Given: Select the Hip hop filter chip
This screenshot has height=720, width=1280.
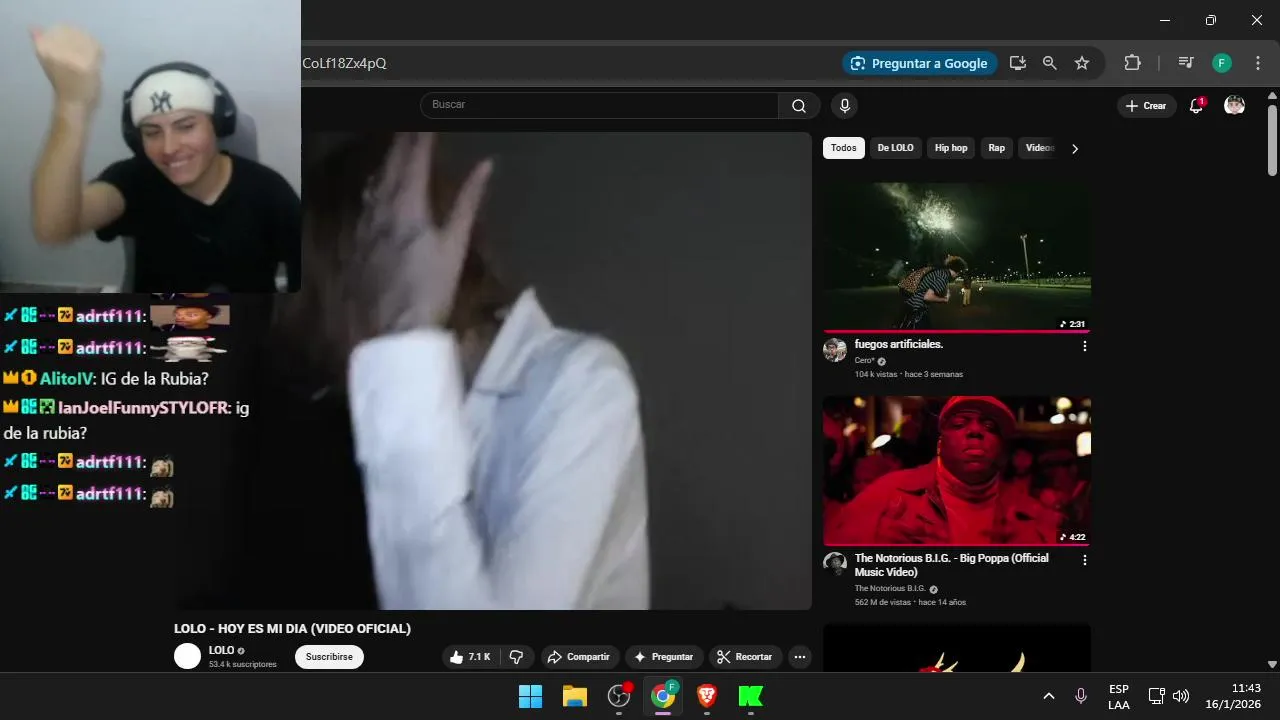Looking at the screenshot, I should coord(951,148).
